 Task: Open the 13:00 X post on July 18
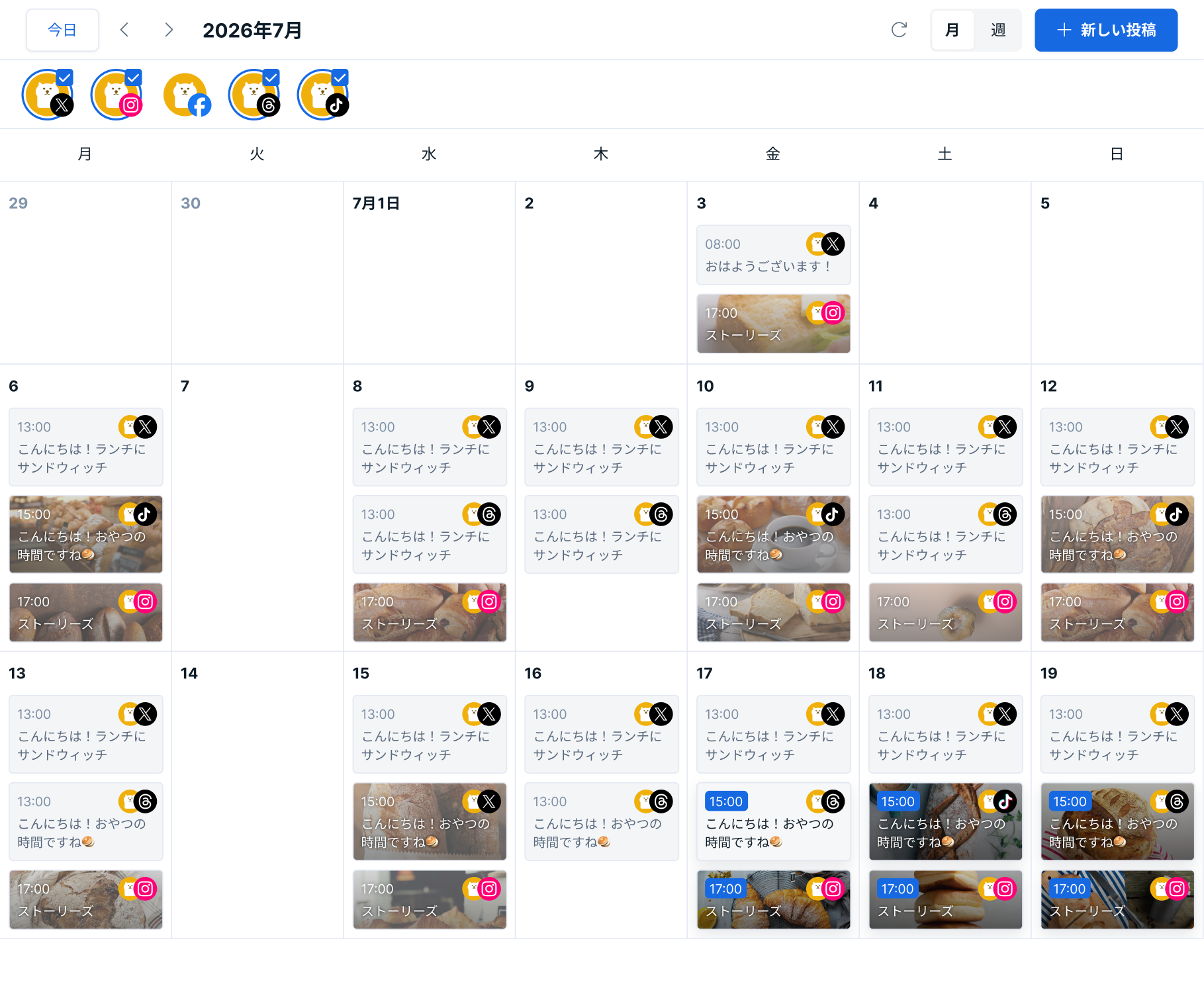tap(946, 734)
